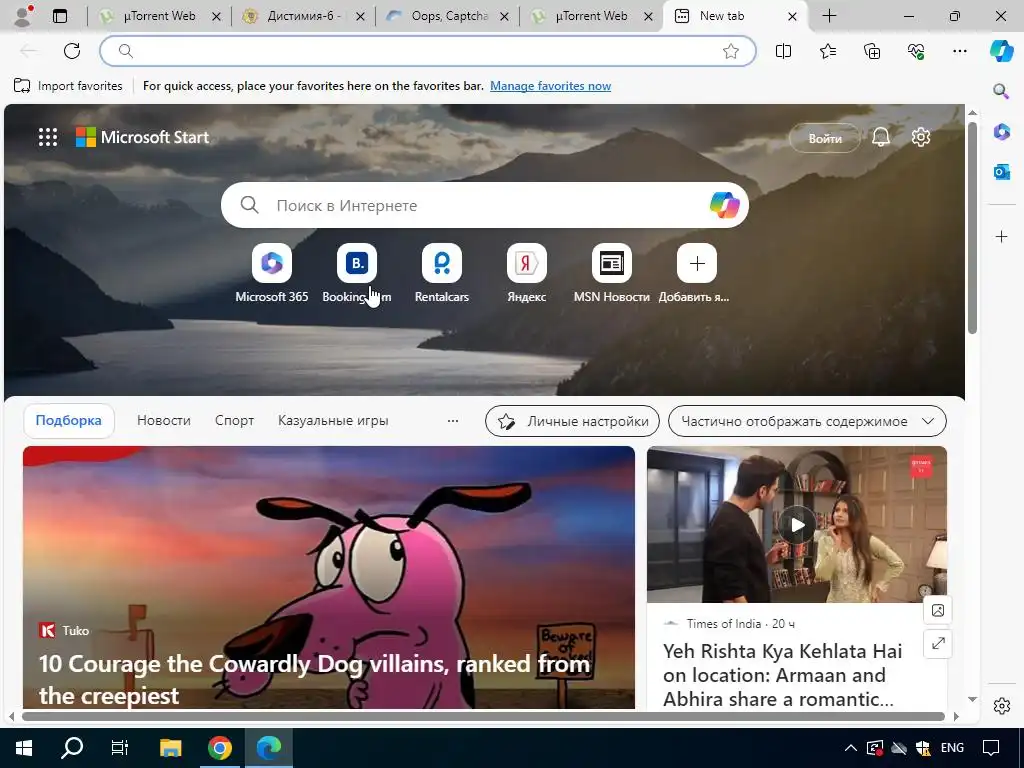Open the Settings and more ellipsis menu
Viewport: 1024px width, 768px height.
coord(959,51)
